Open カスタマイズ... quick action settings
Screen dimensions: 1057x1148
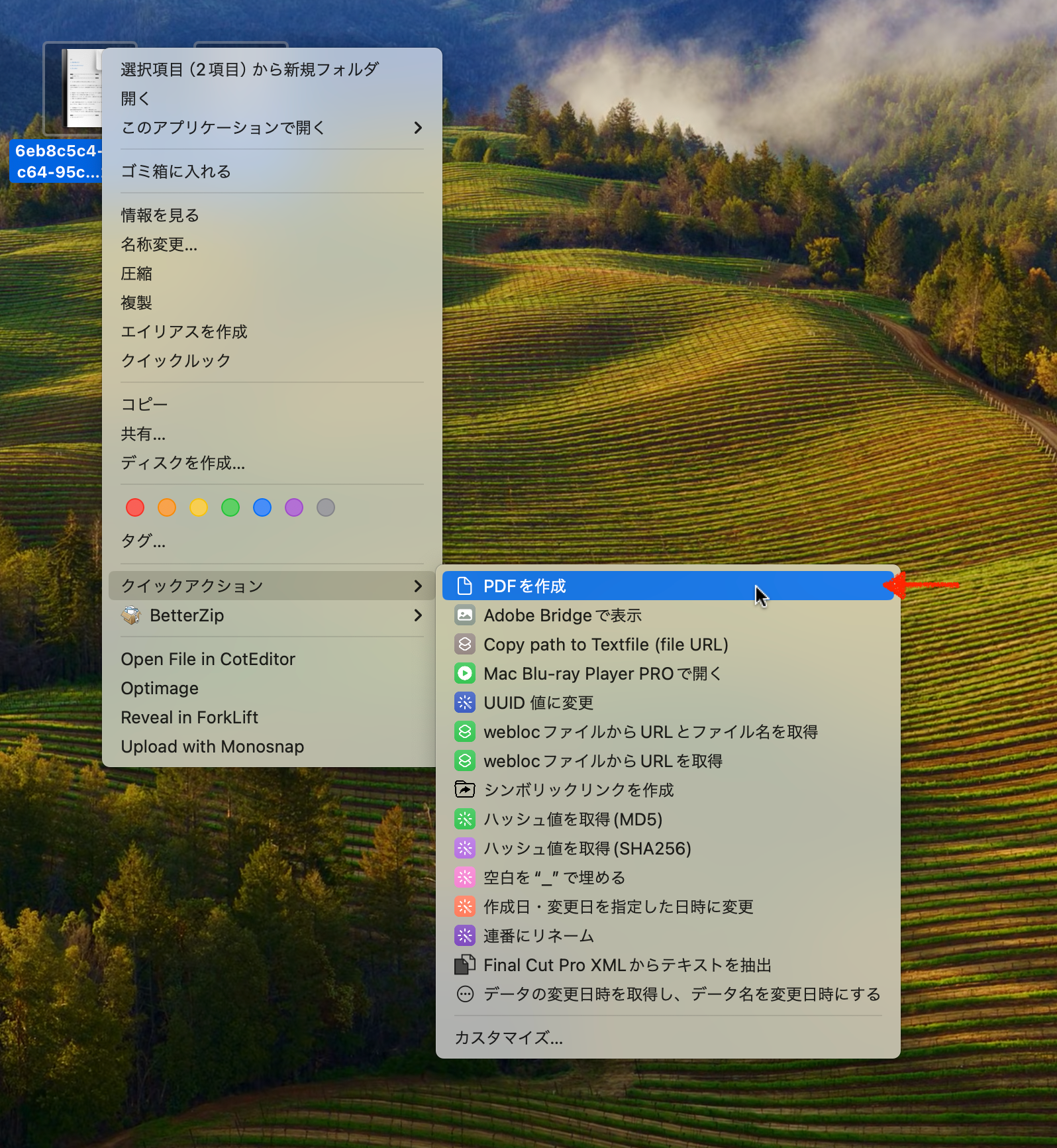pyautogui.click(x=509, y=1037)
